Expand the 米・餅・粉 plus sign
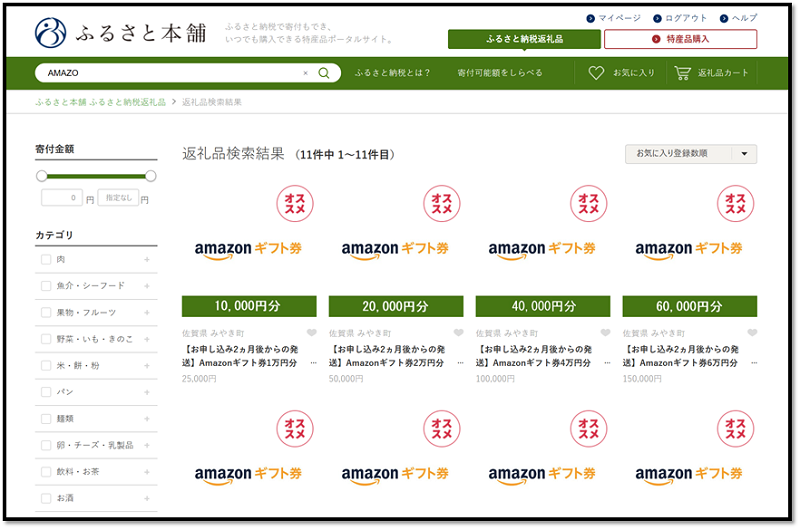 (x=147, y=366)
